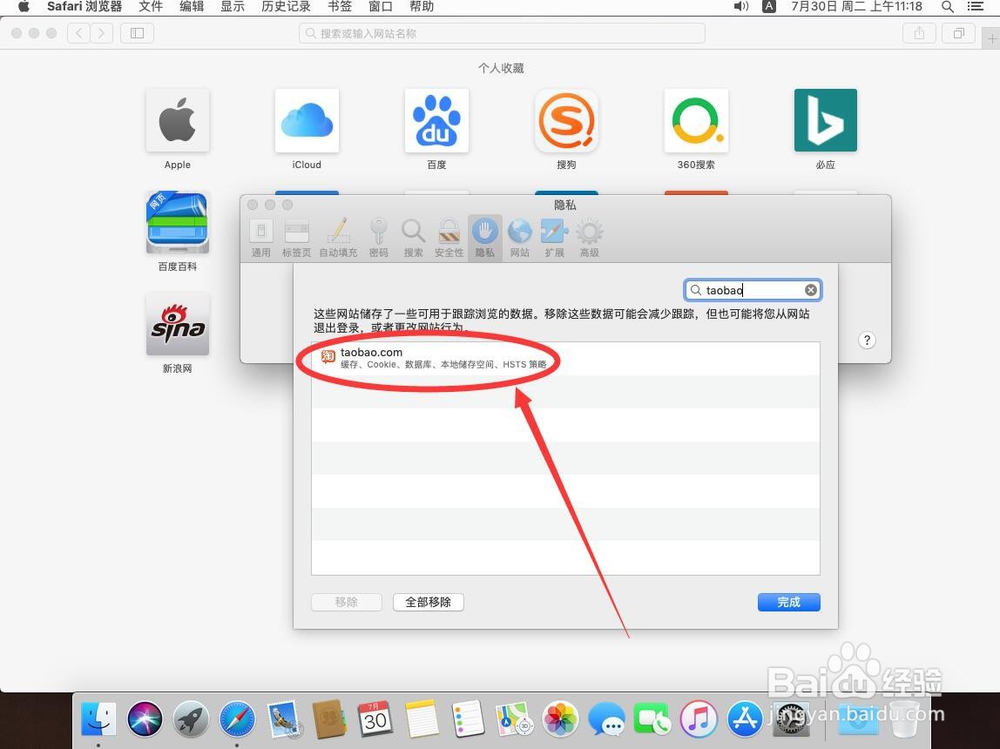Image resolution: width=1000 pixels, height=749 pixels.
Task: Go forward with Safari forward arrow
Action: 101,33
